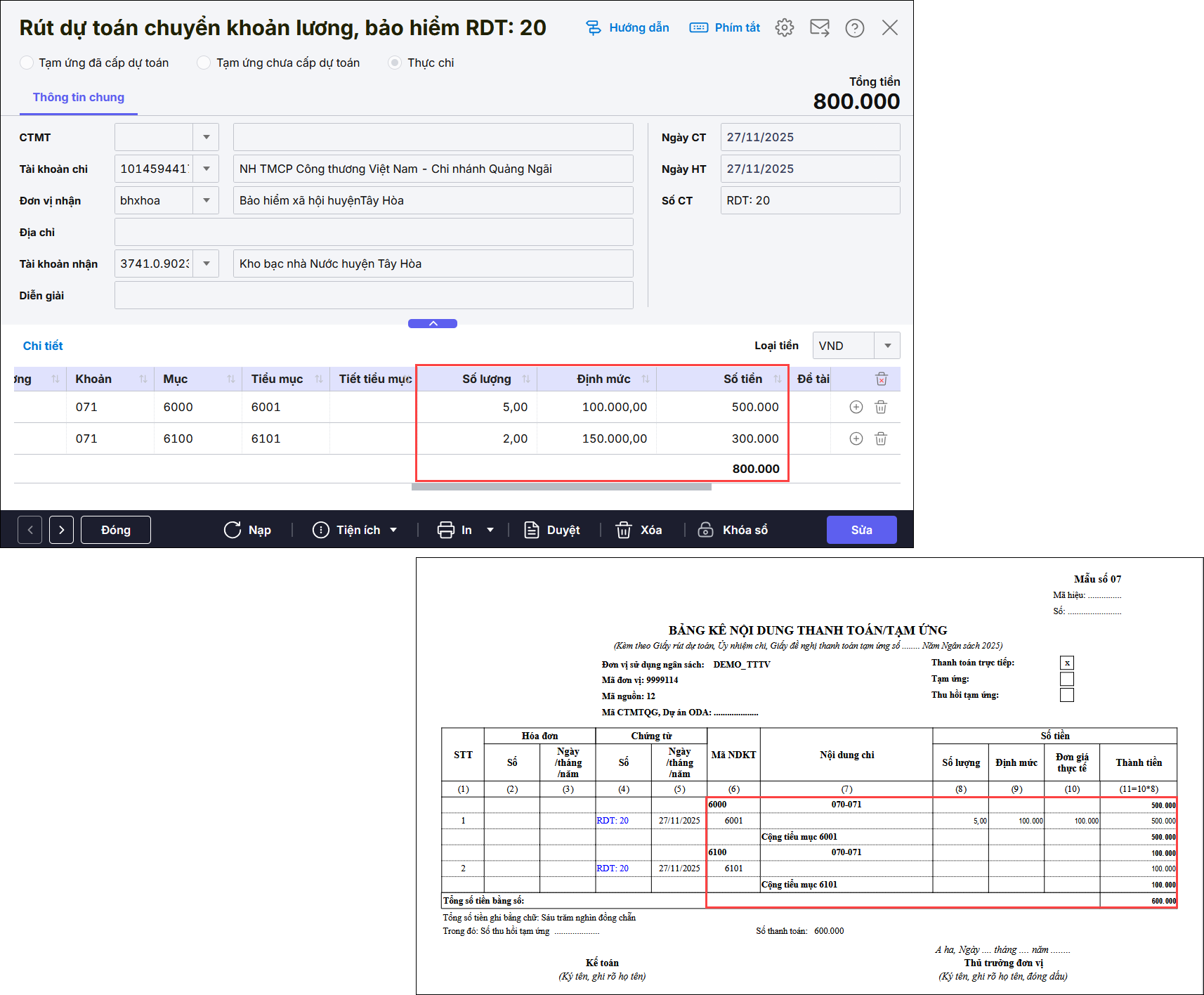Delete the 6101 detail row
This screenshot has width=1204, height=995.
[880, 439]
